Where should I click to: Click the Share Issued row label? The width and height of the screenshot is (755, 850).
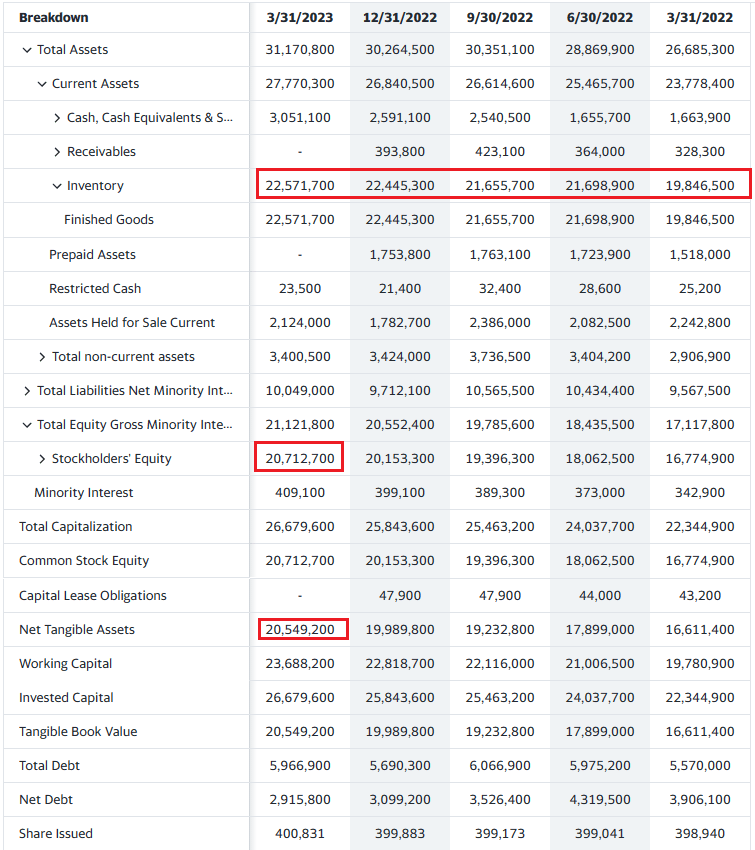click(56, 833)
